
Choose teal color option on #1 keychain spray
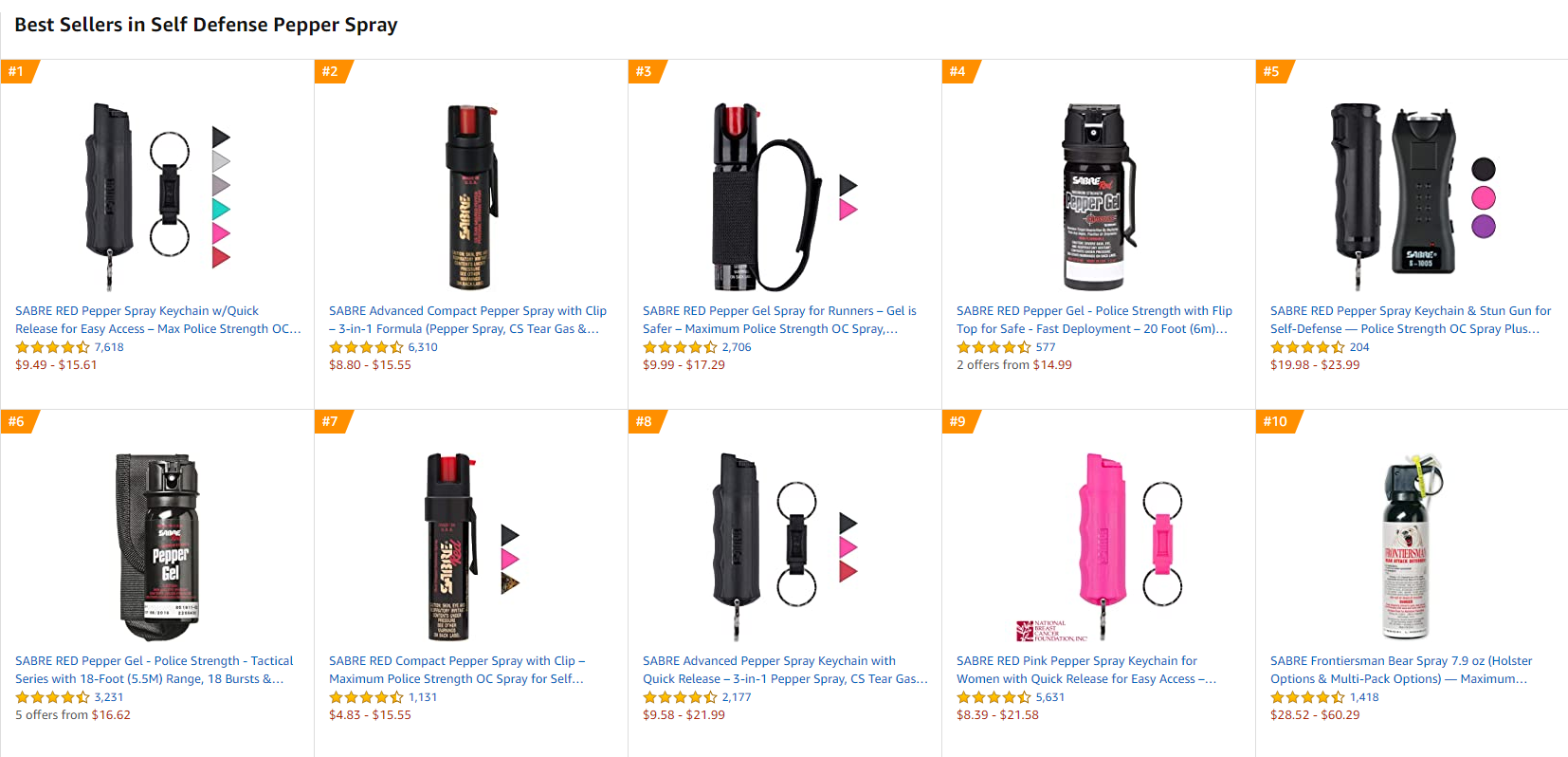(220, 209)
